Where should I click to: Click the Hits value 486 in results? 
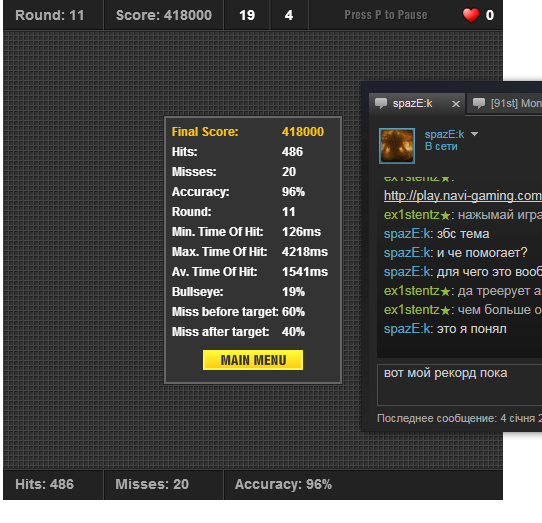click(292, 152)
